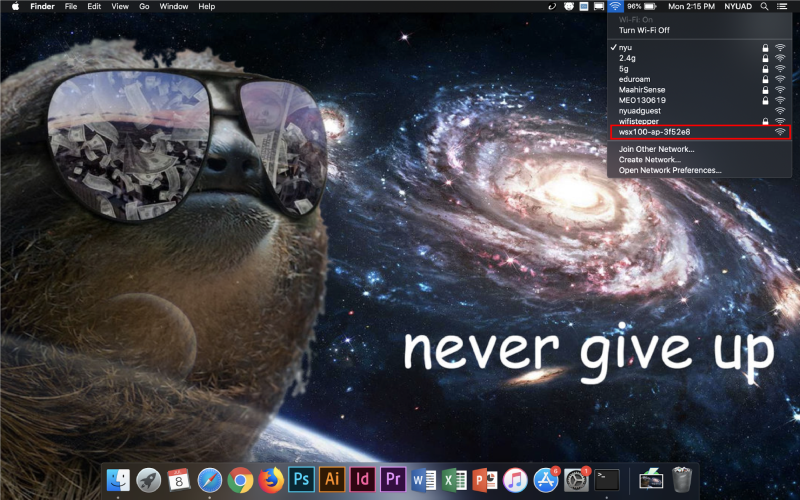Join the 5g network

click(x=699, y=68)
